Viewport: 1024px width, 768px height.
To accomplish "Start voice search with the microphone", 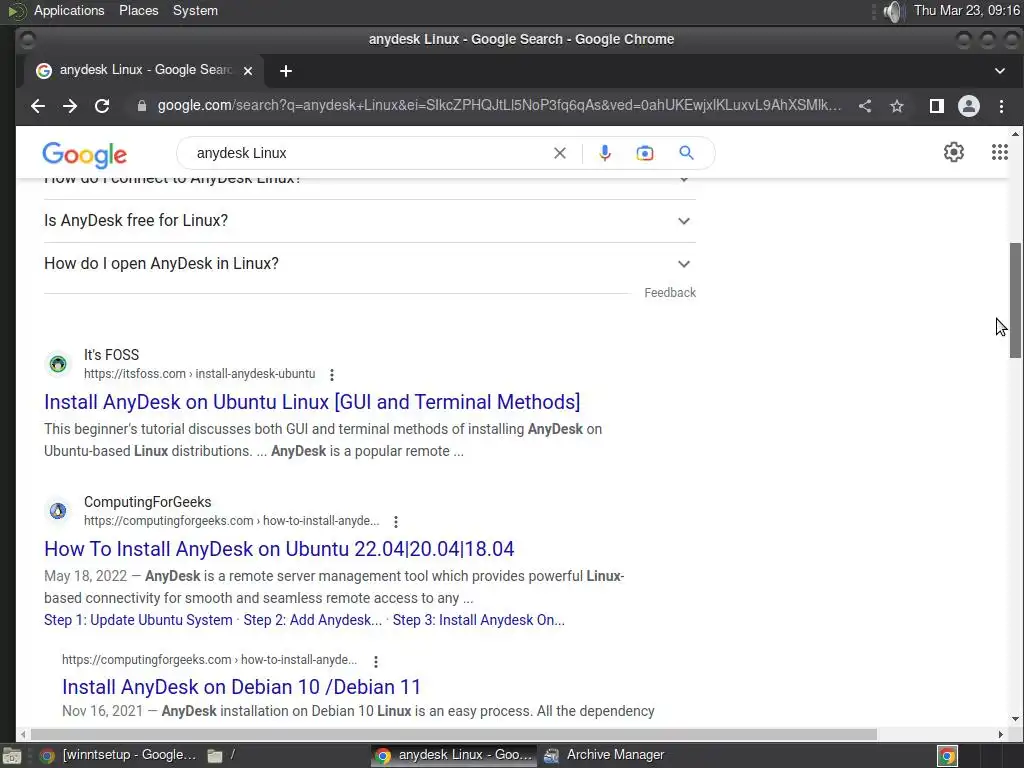I will [x=605, y=153].
